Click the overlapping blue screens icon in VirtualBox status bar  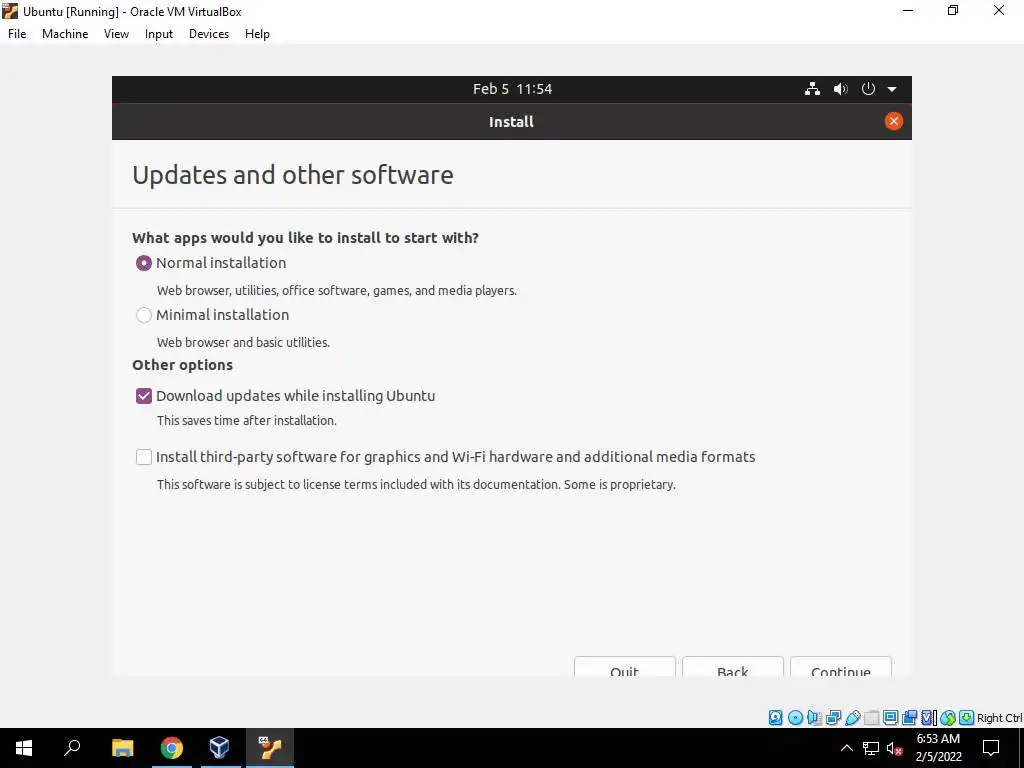click(x=909, y=718)
